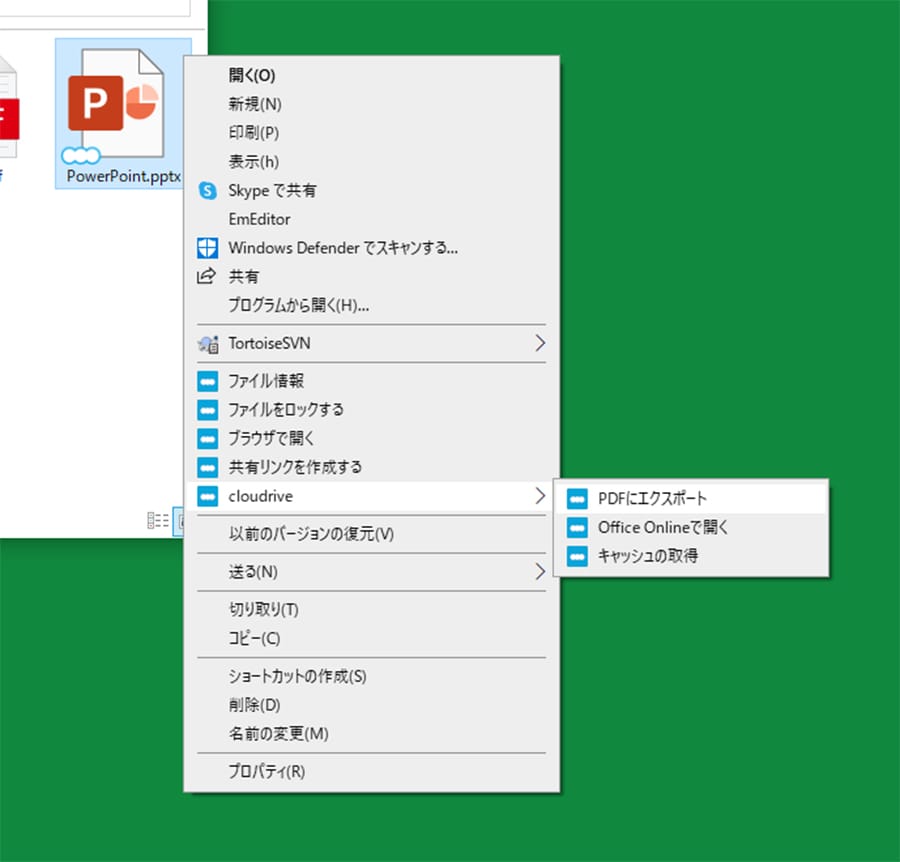
Task: Choose ショートカットの作成(S)
Action: (371, 676)
